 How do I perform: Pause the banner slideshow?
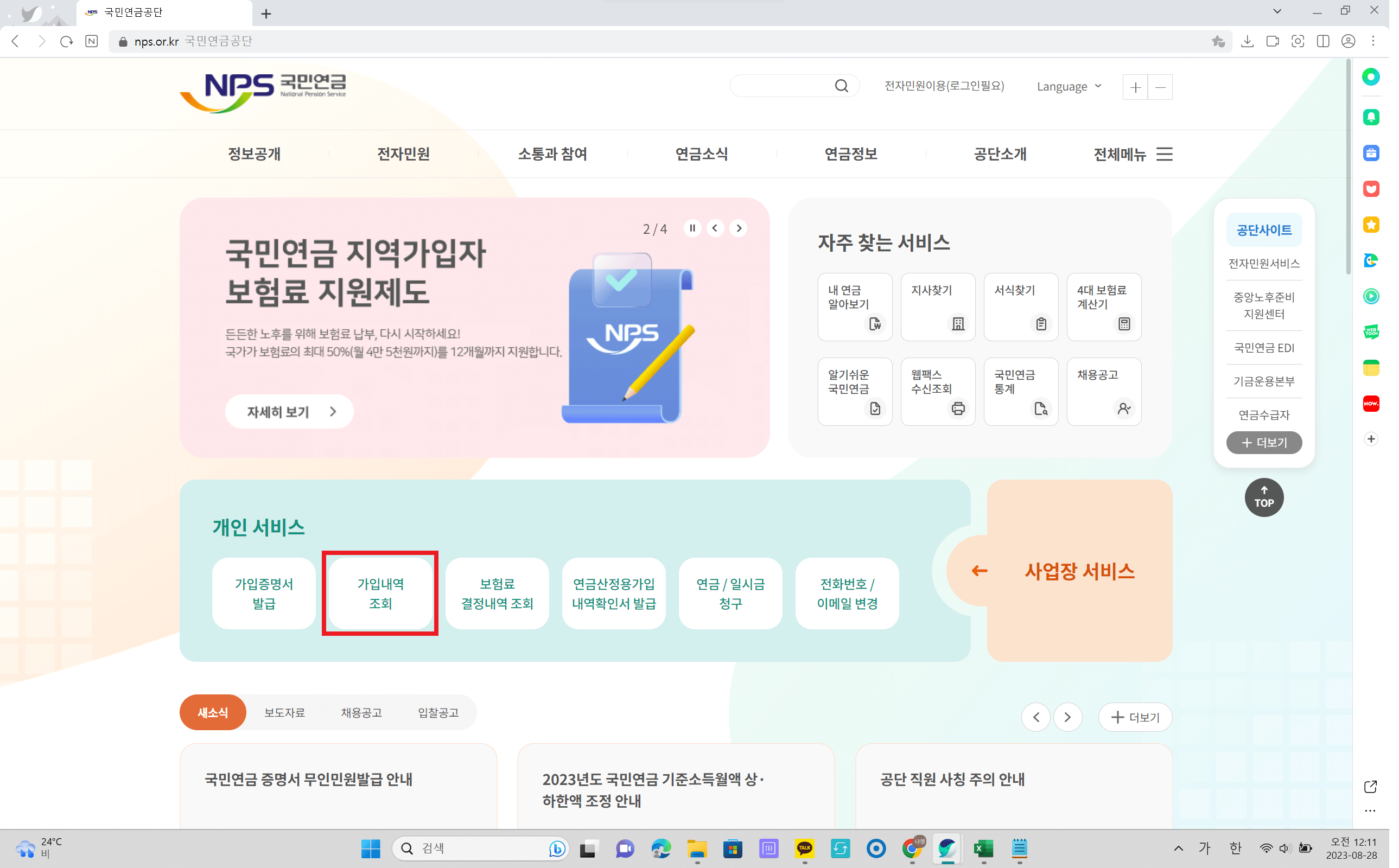click(x=692, y=228)
